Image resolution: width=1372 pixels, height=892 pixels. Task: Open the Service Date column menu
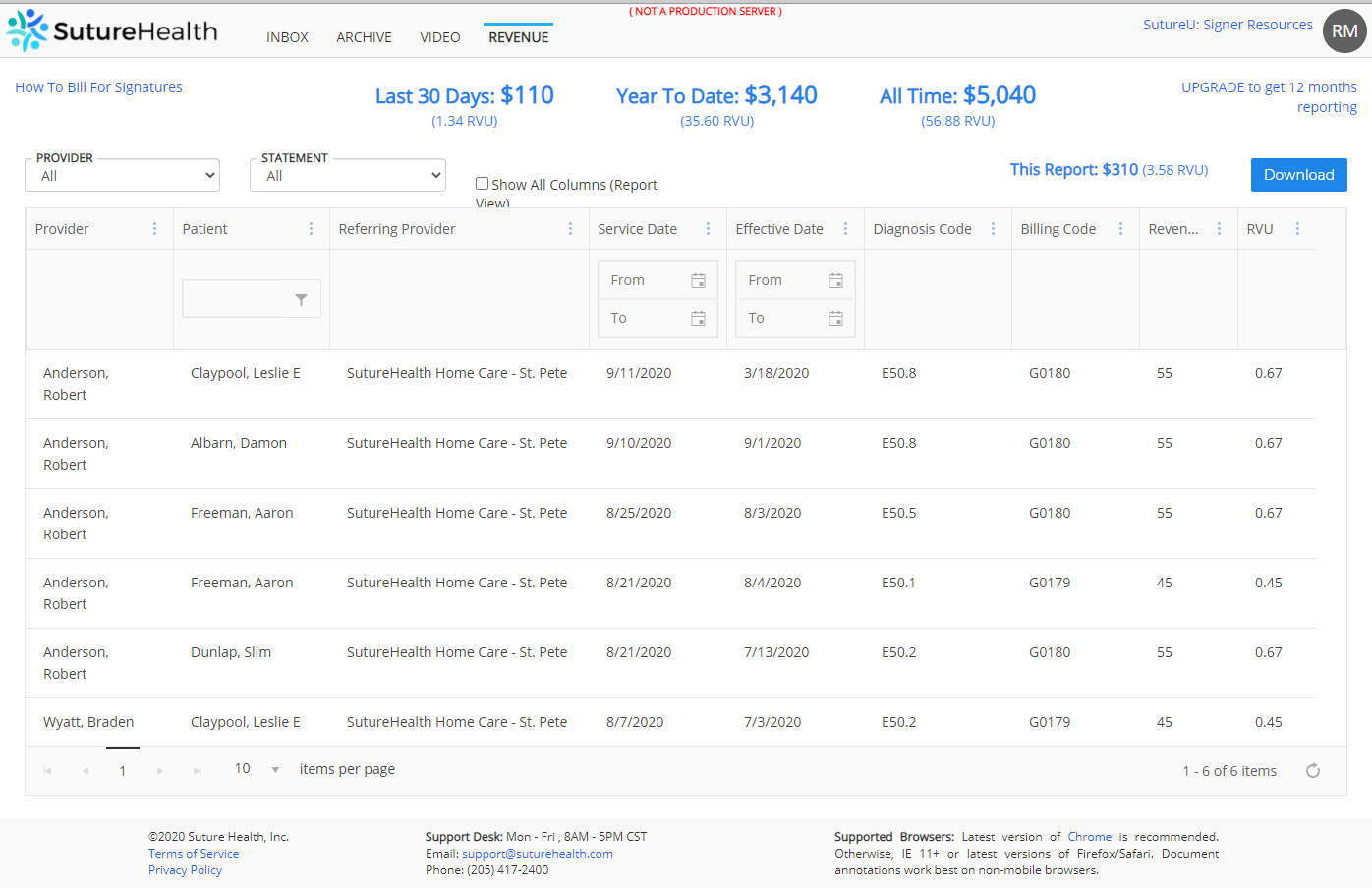pyautogui.click(x=708, y=229)
